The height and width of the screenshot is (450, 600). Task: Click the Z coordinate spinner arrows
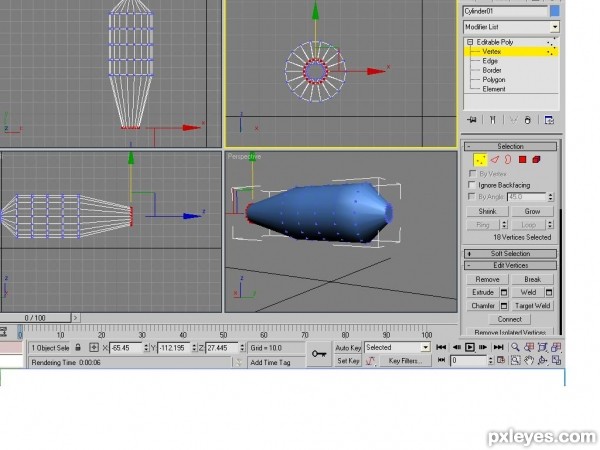click(242, 348)
